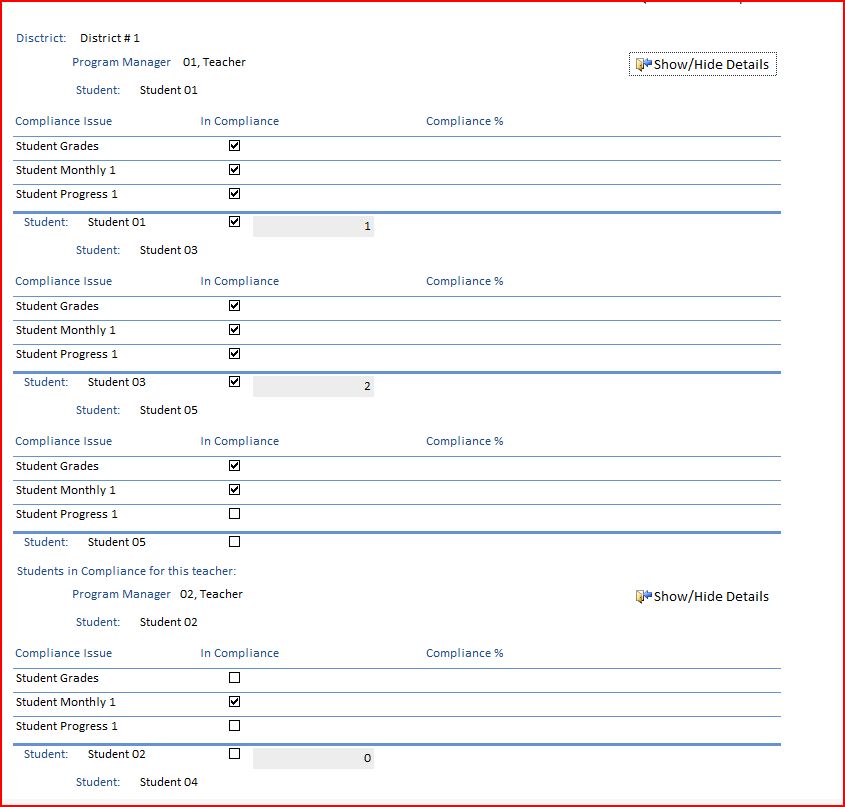The image size is (845, 807).
Task: Toggle Student Grades checkbox under Student 05
Action: (x=234, y=466)
